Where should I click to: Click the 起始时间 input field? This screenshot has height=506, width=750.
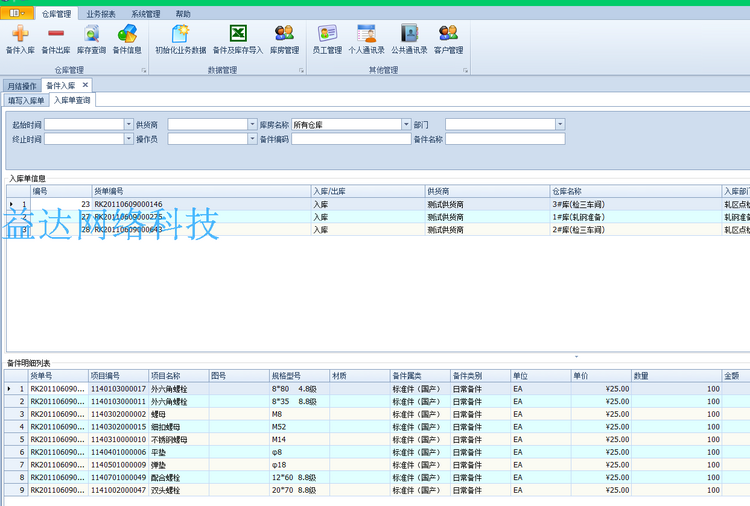(x=85, y=124)
